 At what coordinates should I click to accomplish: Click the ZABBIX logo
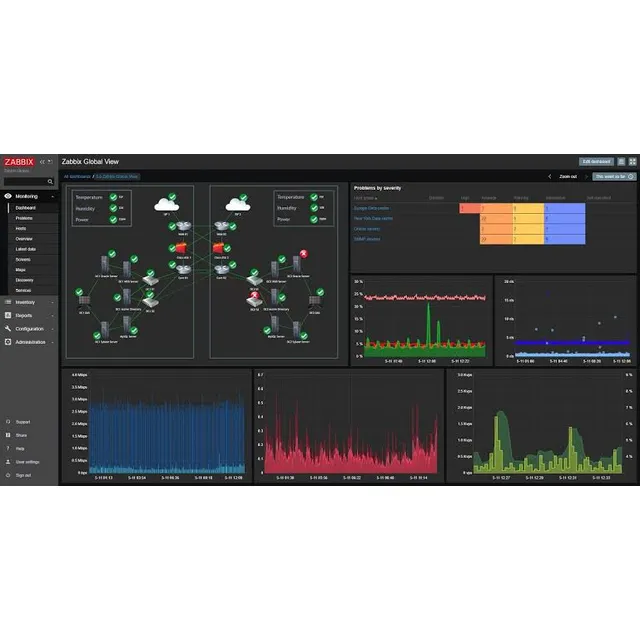point(19,162)
